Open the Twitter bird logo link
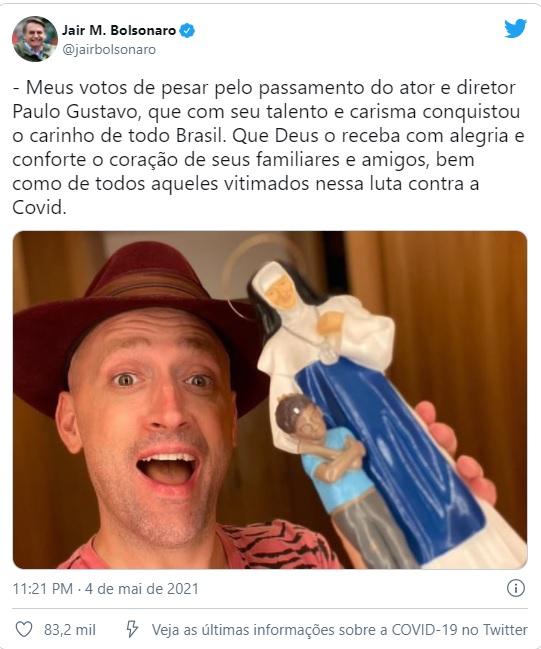541x649 pixels. (515, 29)
